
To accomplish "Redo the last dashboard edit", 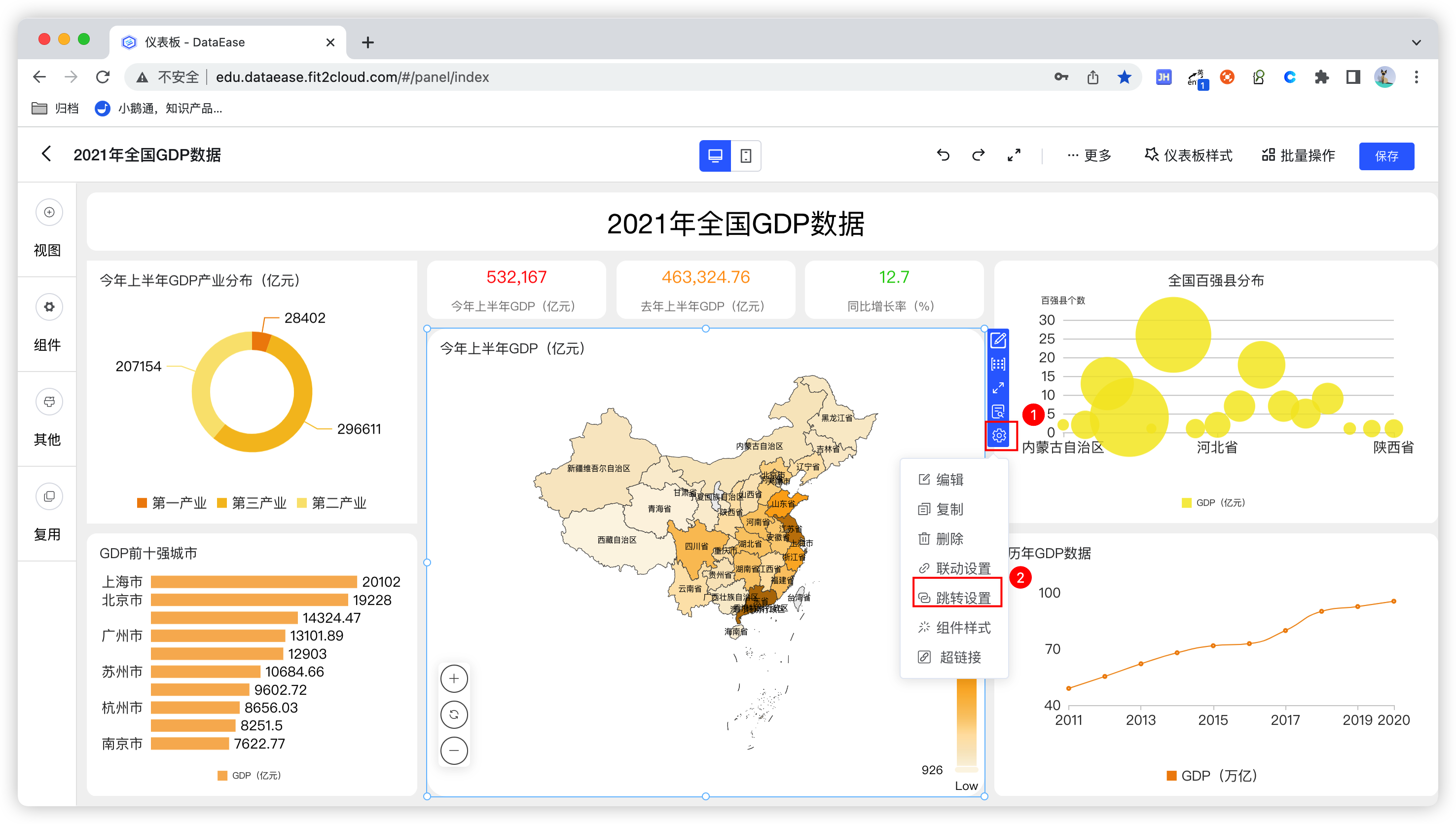I will point(978,155).
